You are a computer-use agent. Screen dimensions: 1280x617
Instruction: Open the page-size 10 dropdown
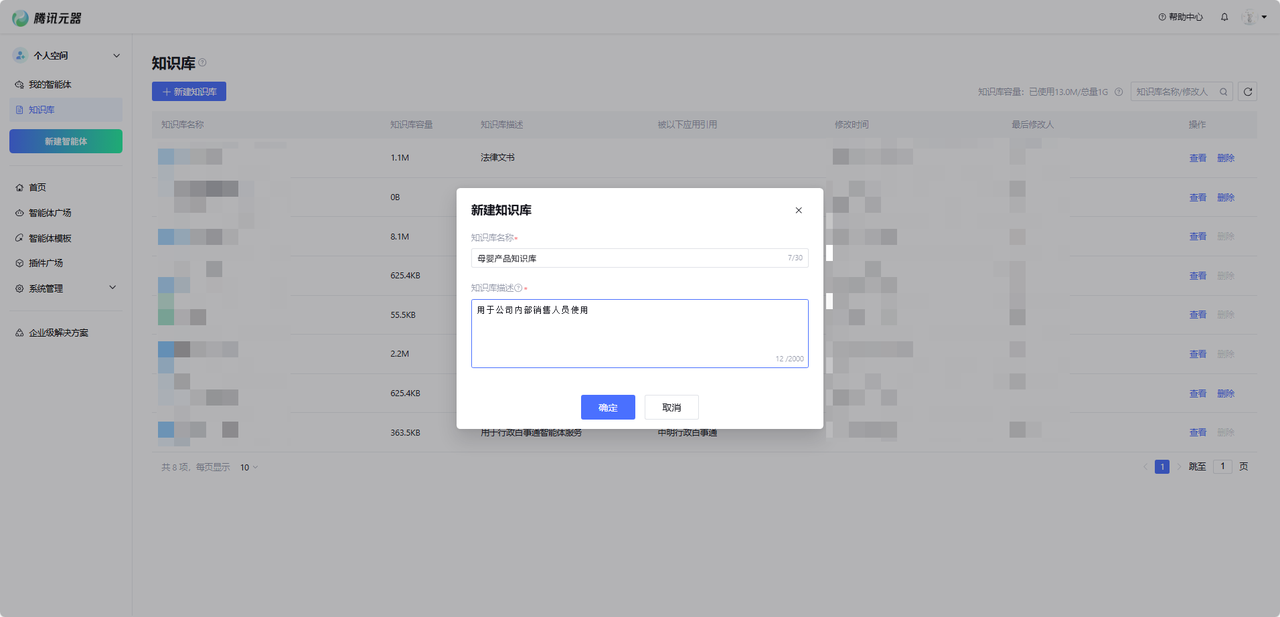pyautogui.click(x=249, y=467)
